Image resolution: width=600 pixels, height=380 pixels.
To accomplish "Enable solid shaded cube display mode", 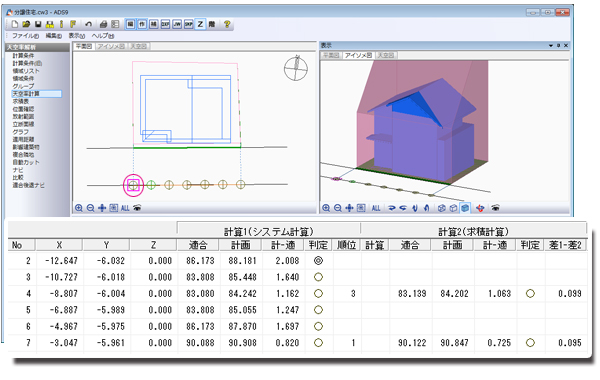I will [x=465, y=208].
